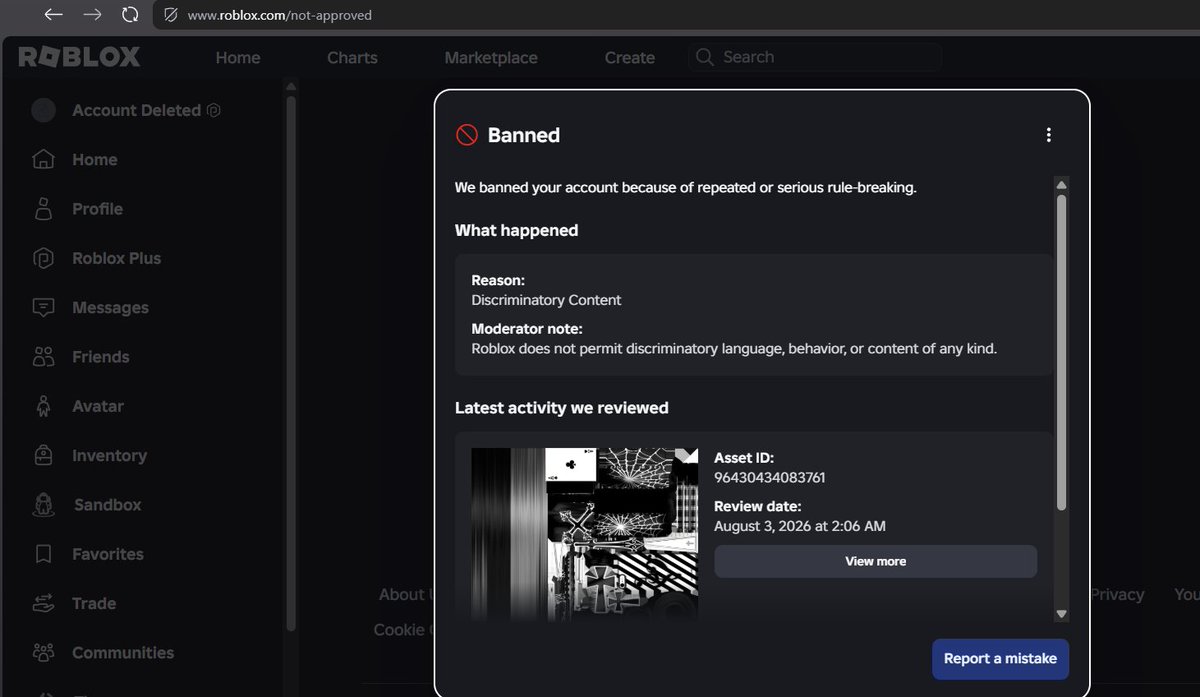Click the Asset ID number 96430434083761

pyautogui.click(x=770, y=477)
